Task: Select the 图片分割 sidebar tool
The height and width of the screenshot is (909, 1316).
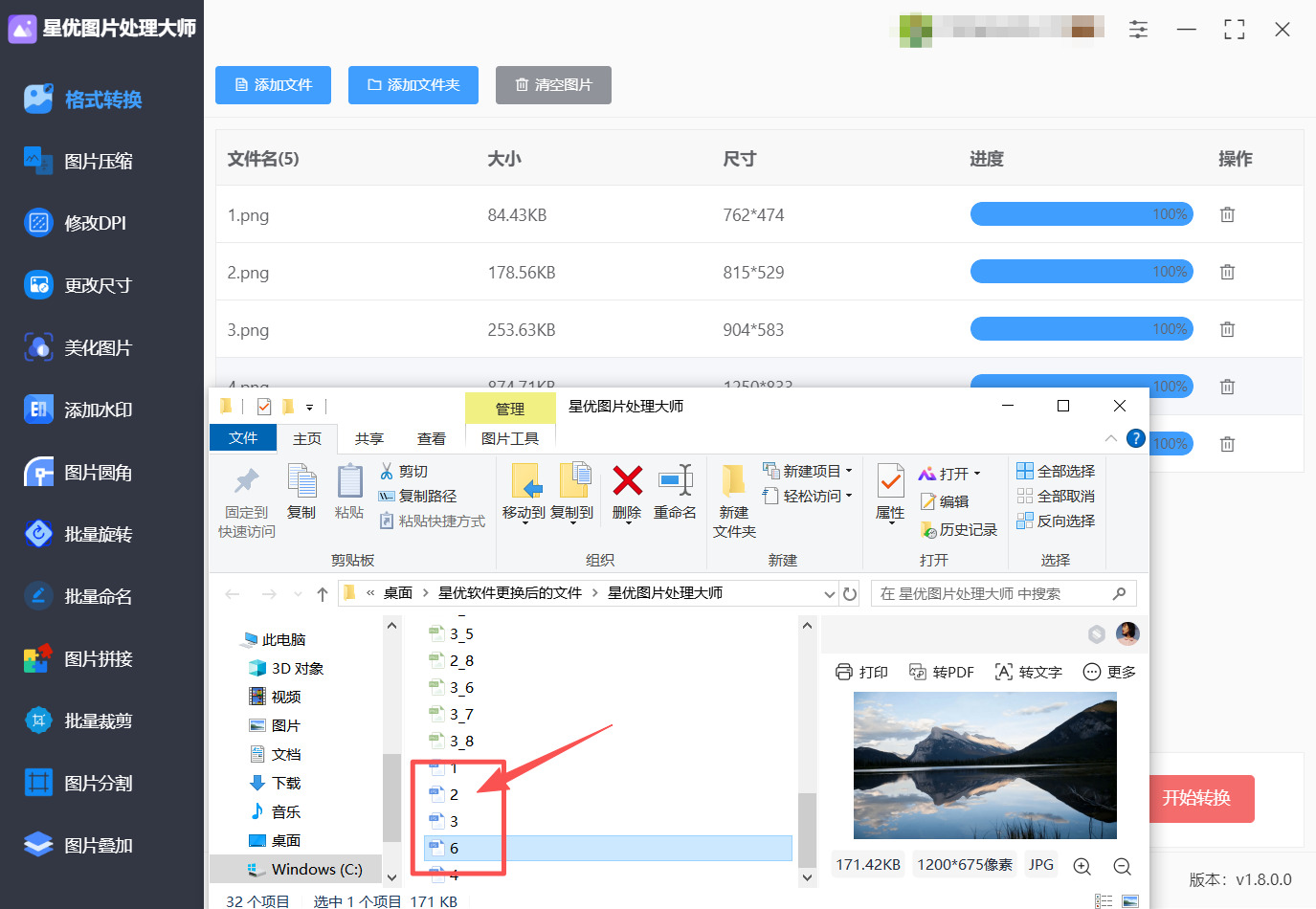Action: tap(80, 784)
